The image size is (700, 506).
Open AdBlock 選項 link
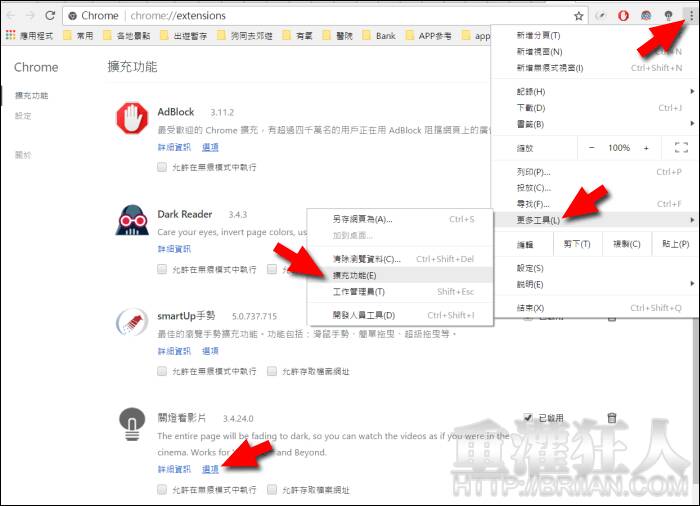coord(210,147)
